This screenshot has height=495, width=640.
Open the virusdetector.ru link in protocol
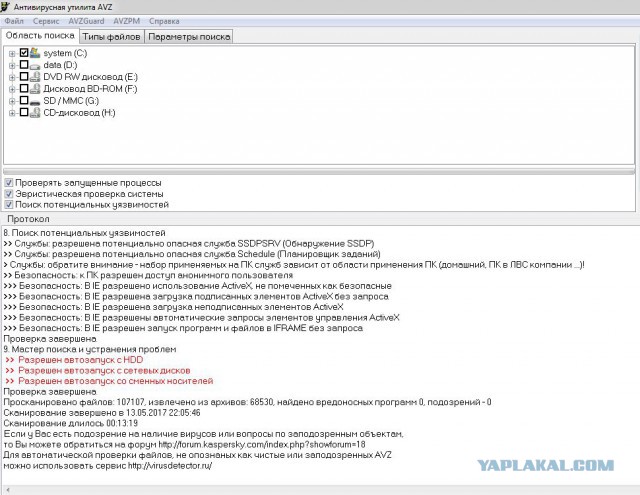pyautogui.click(x=170, y=466)
